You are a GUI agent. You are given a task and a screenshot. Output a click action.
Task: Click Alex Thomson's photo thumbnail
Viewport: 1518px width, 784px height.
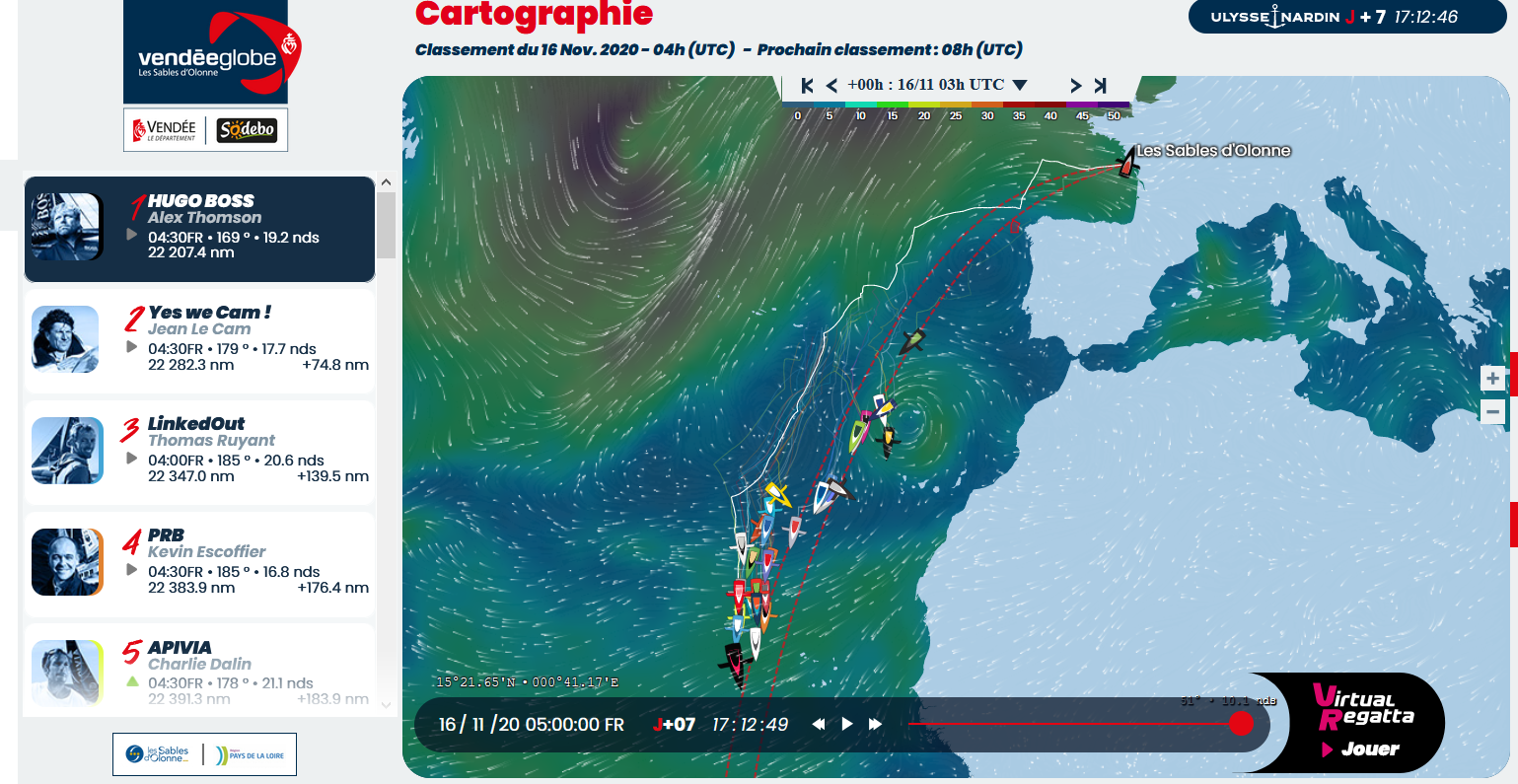67,227
